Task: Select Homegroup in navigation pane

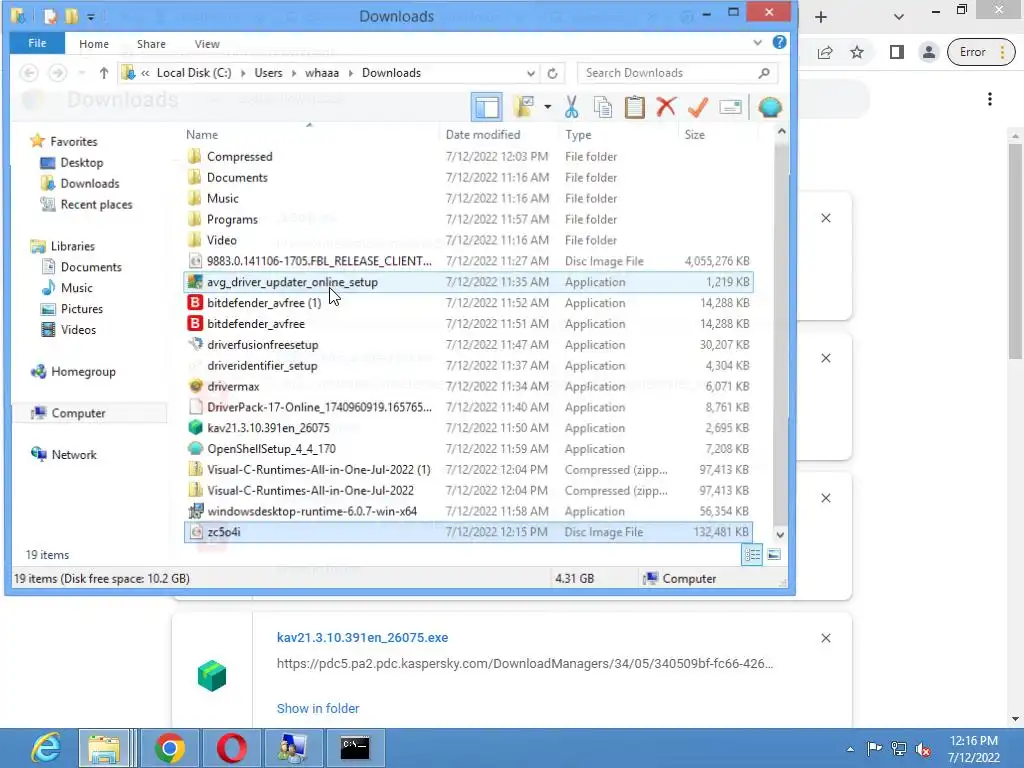Action: coord(83,372)
